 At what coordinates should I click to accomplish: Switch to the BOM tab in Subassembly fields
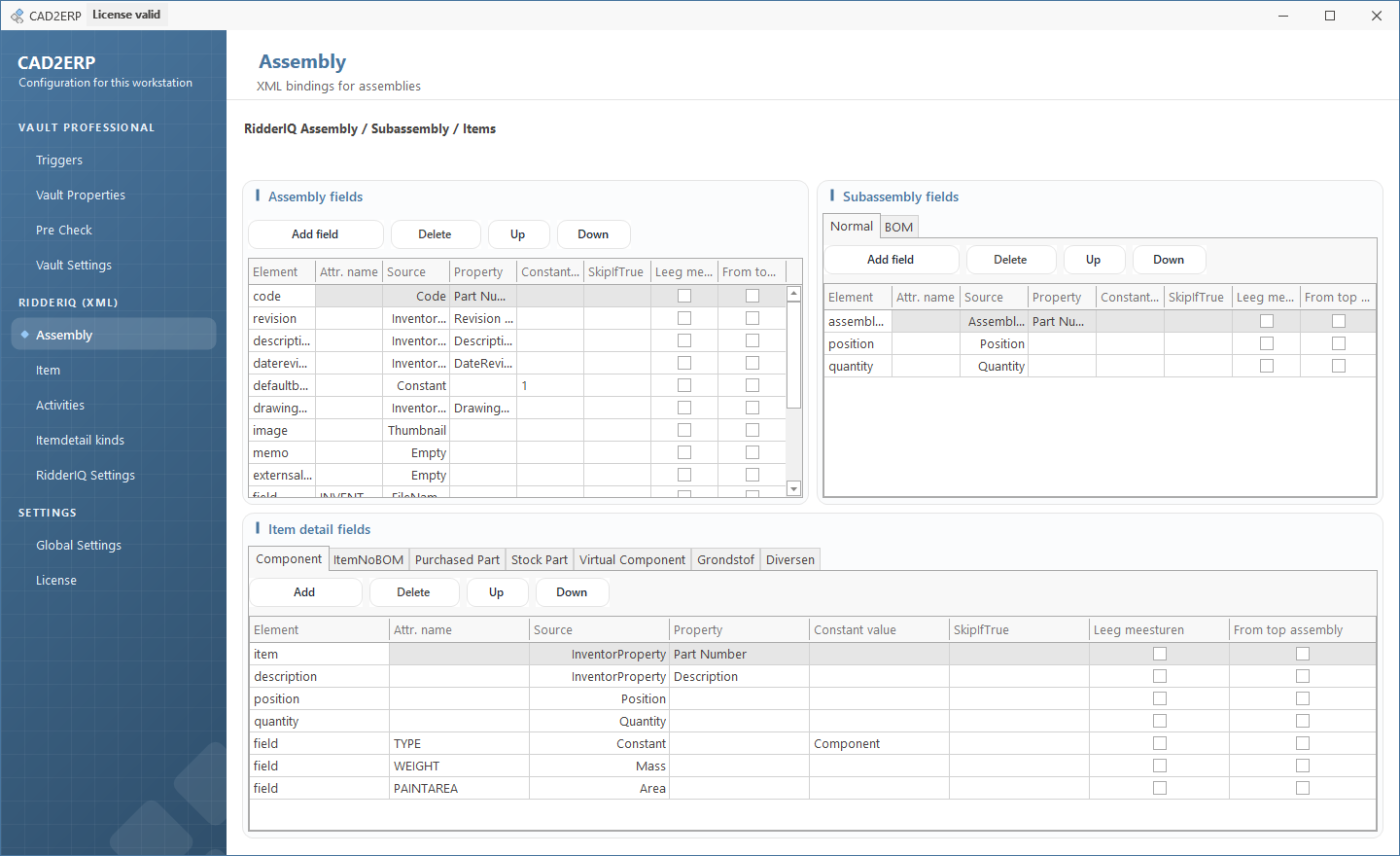[899, 227]
